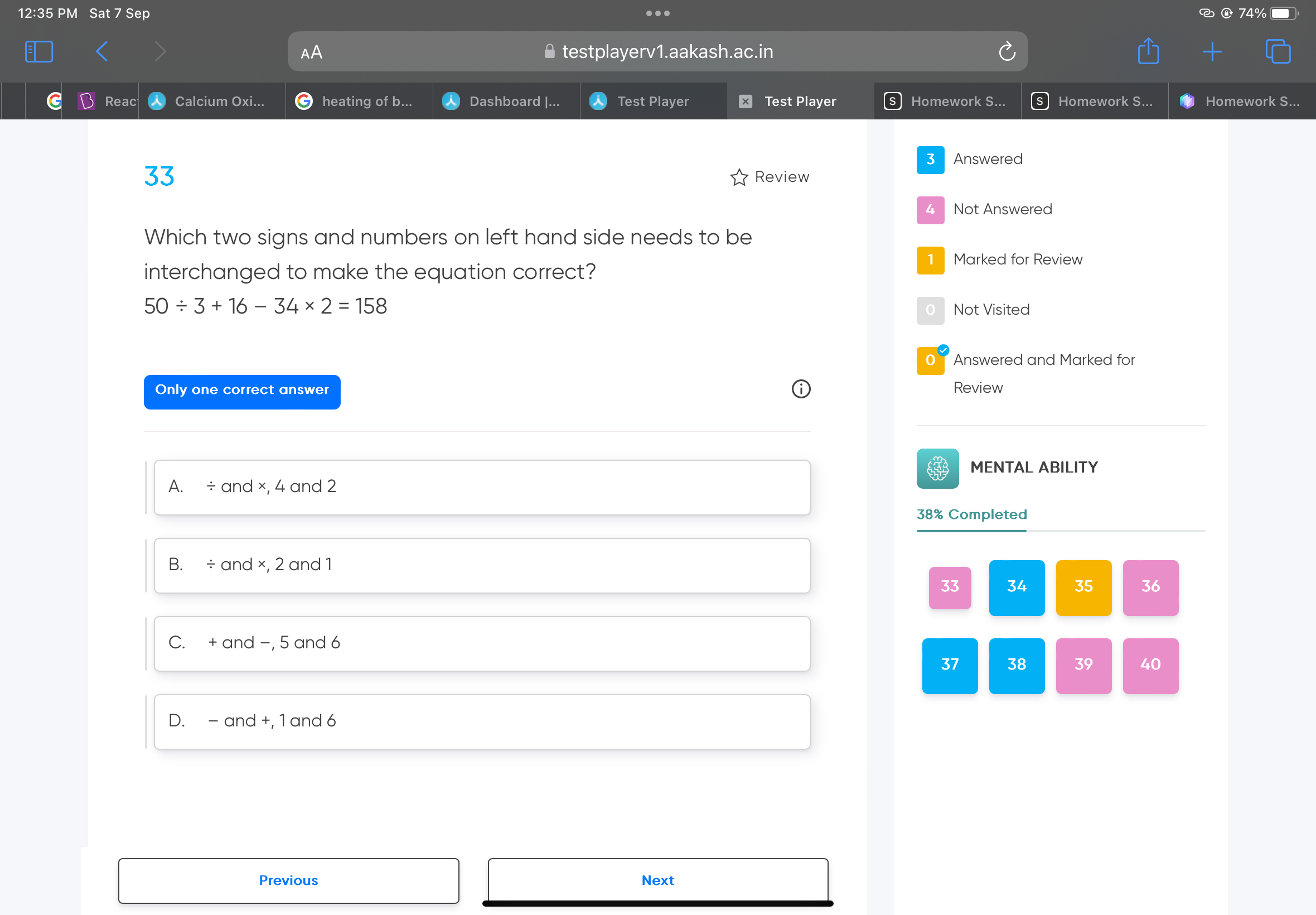This screenshot has width=1316, height=915.
Task: Mark question for Review
Action: click(x=770, y=177)
